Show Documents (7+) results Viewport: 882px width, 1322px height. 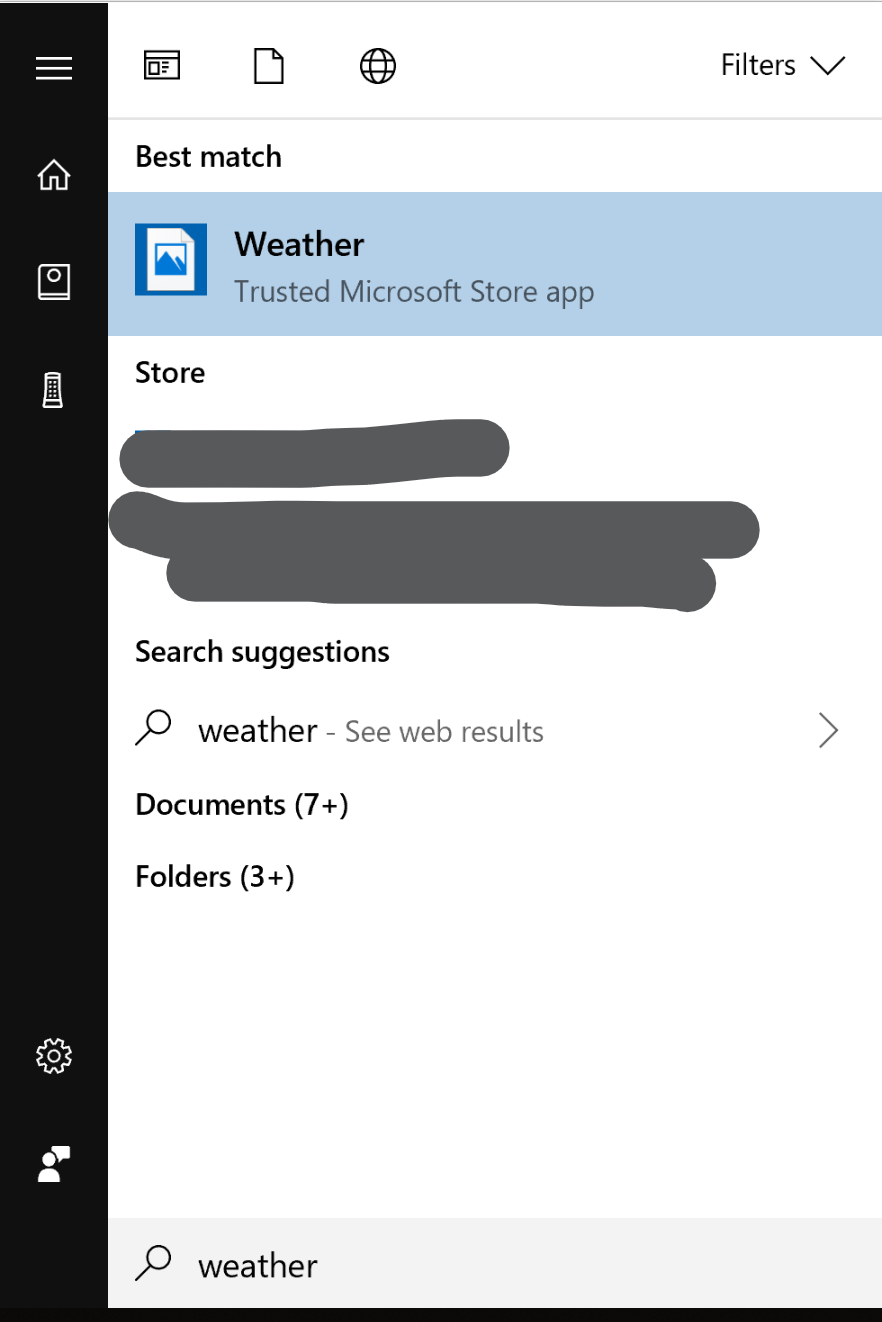click(x=241, y=805)
